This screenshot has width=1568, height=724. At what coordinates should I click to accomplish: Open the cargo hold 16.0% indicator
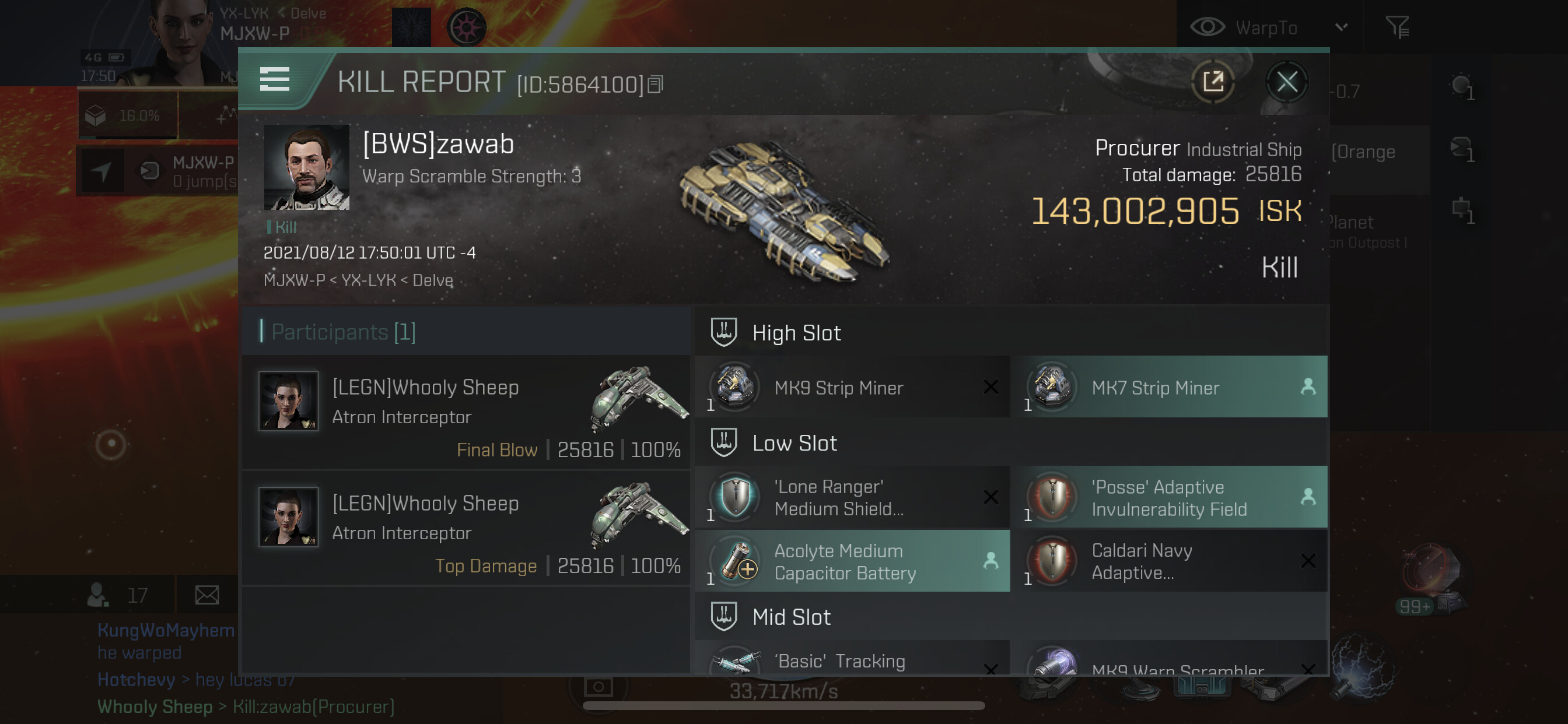click(128, 115)
